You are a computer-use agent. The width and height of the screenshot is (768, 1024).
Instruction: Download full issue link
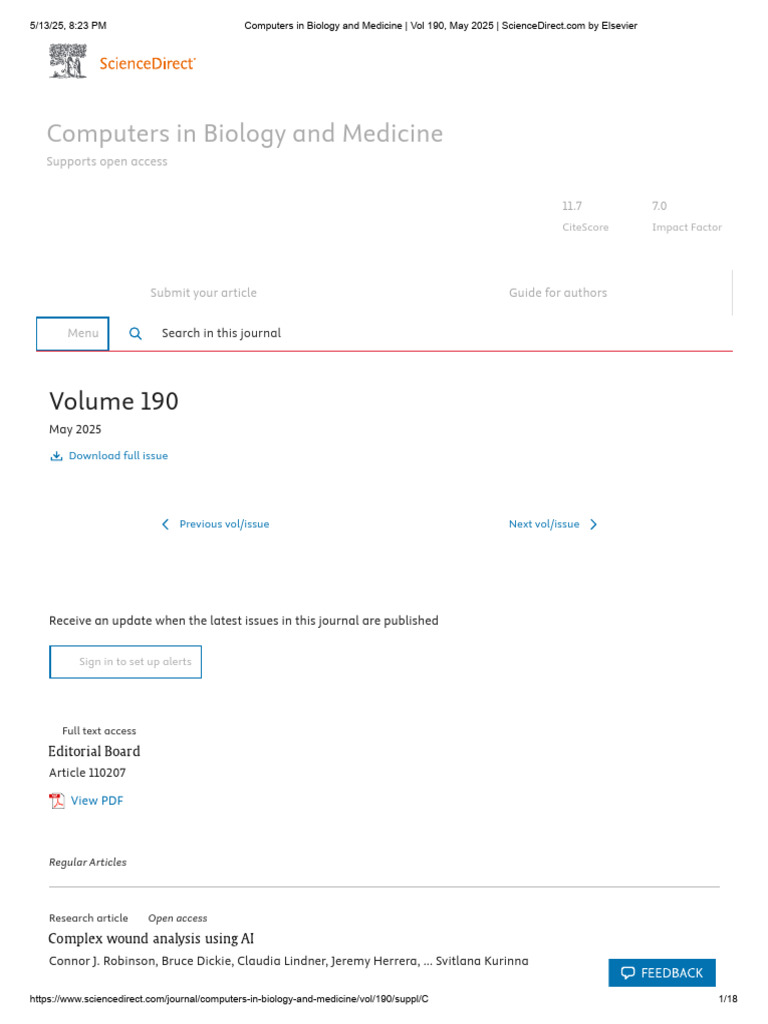(x=118, y=456)
